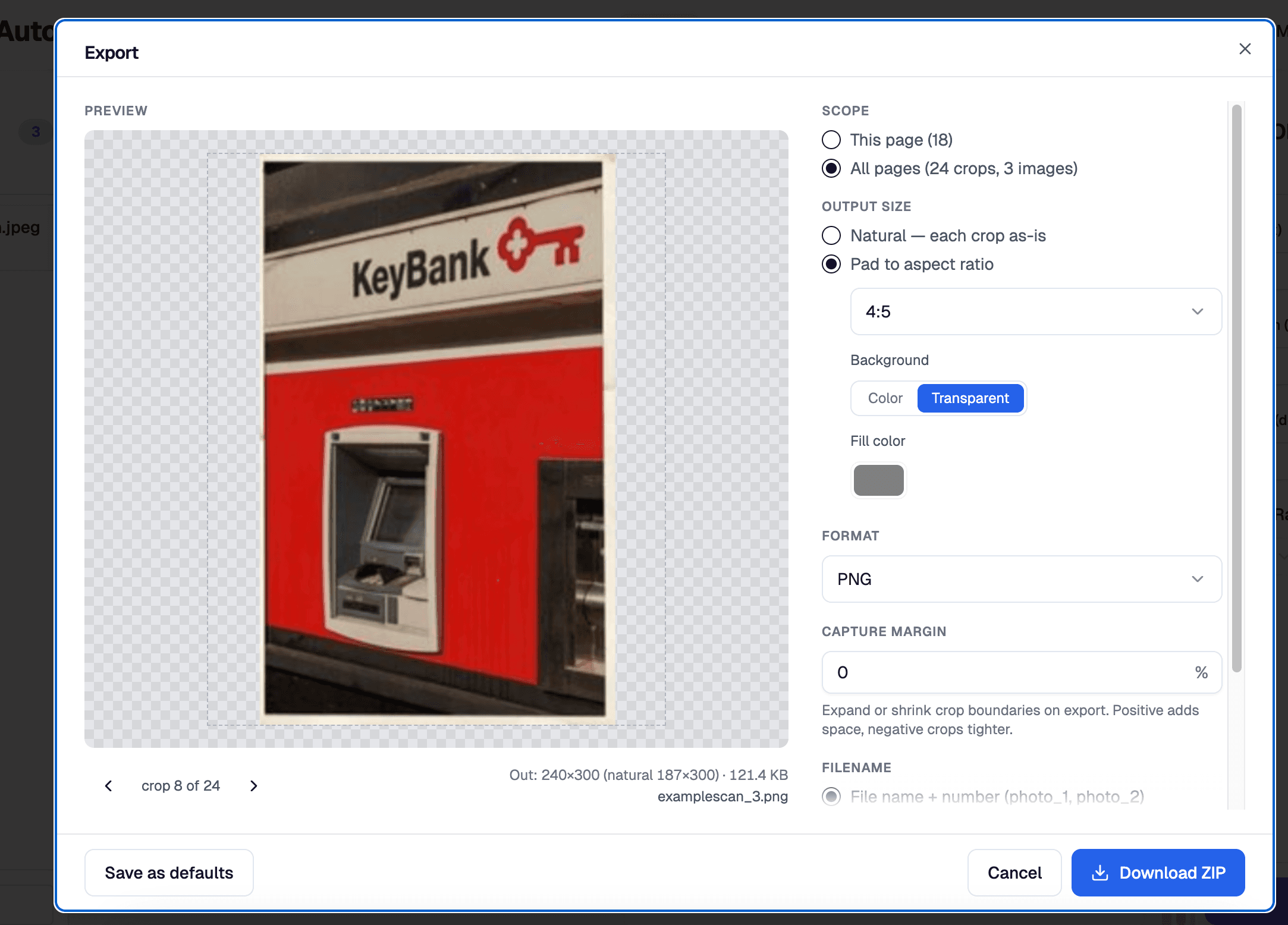
Task: Click Save as defaults button
Action: pyautogui.click(x=169, y=873)
